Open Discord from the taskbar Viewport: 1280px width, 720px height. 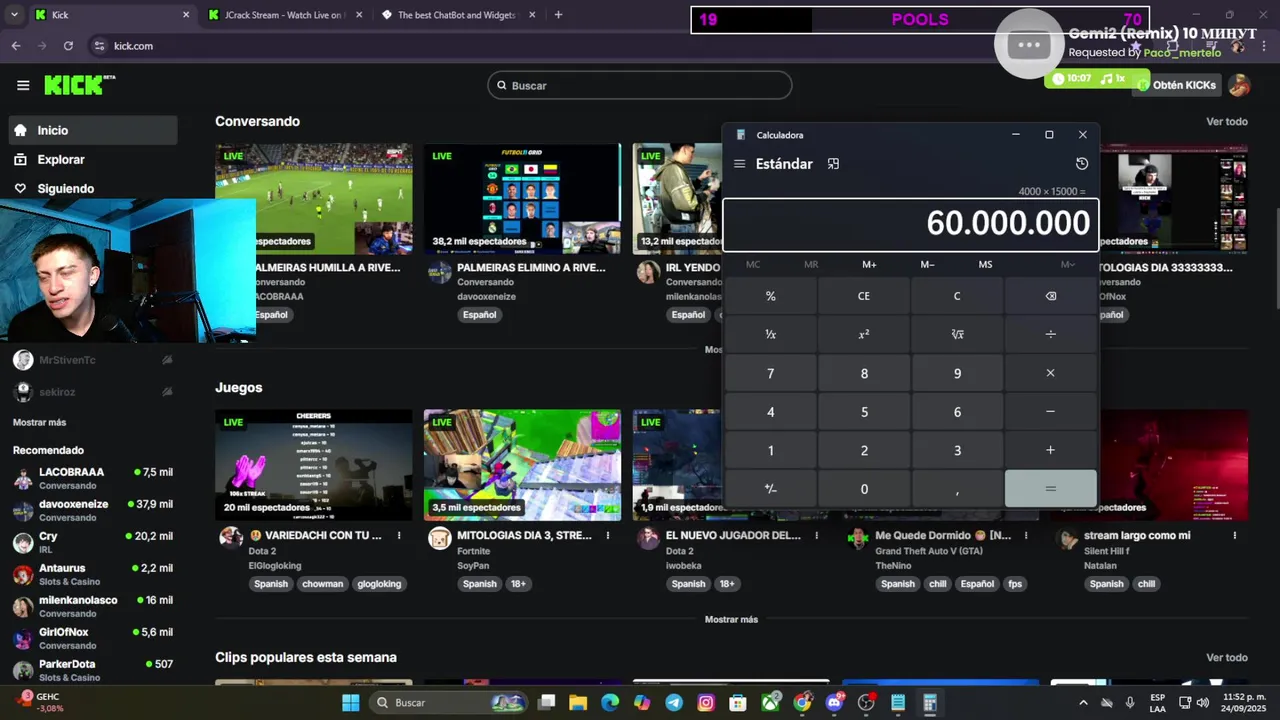pyautogui.click(x=834, y=703)
